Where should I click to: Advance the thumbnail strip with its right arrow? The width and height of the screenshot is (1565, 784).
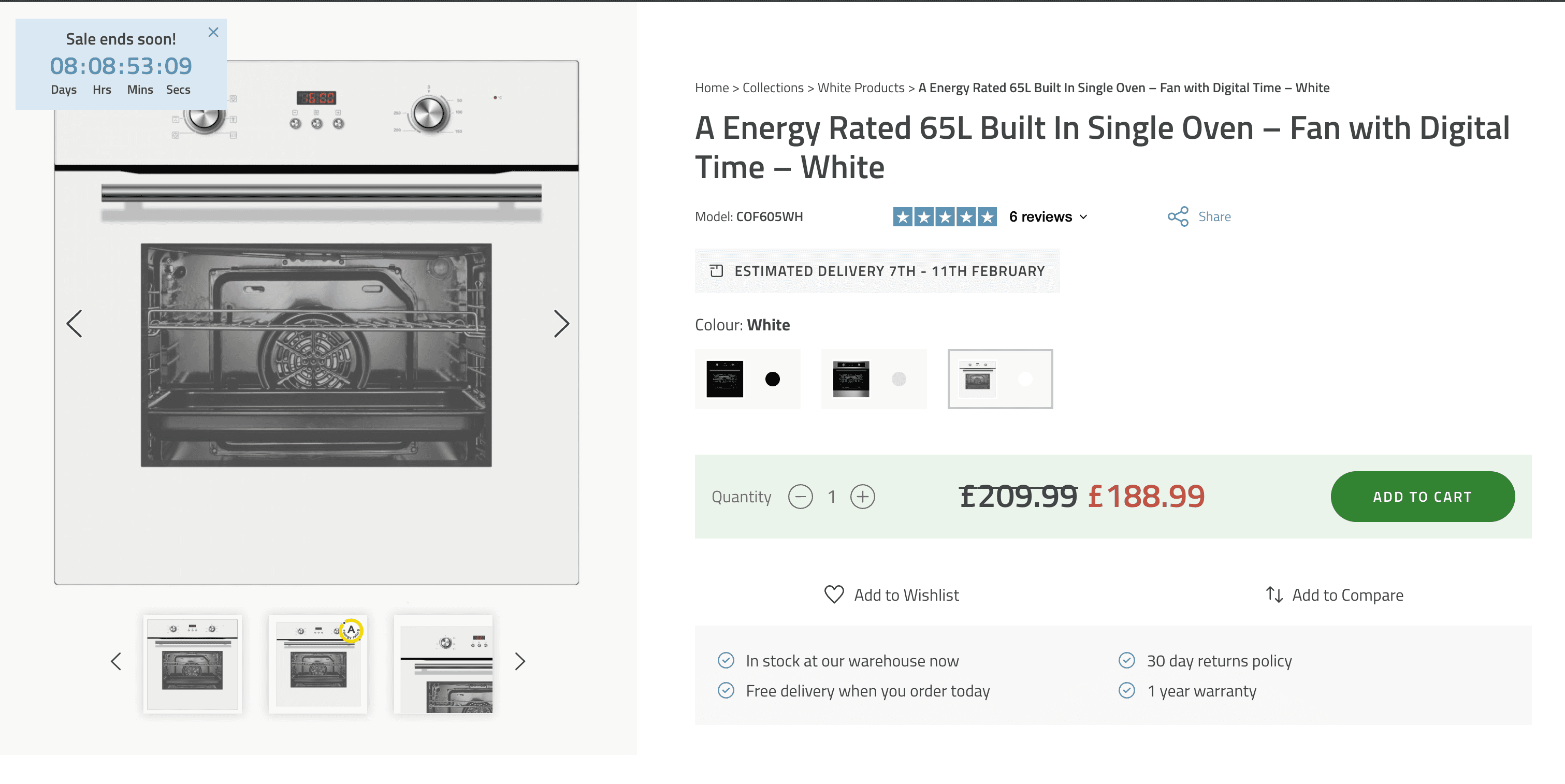(519, 661)
